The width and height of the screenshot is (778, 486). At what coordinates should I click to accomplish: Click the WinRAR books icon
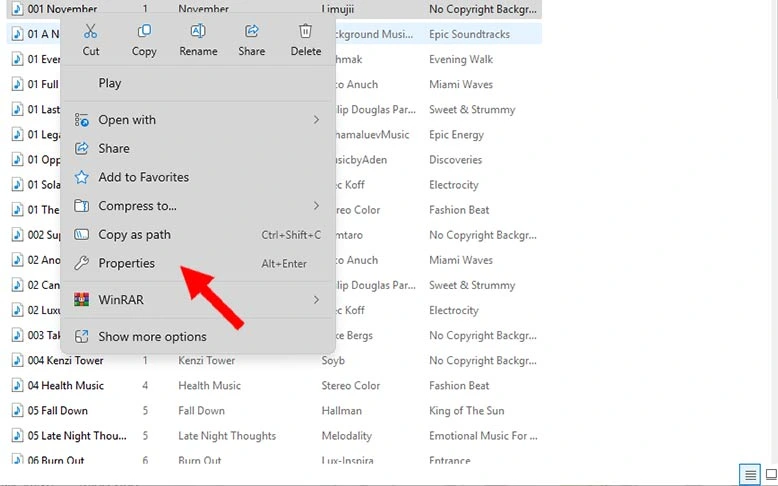tap(82, 299)
